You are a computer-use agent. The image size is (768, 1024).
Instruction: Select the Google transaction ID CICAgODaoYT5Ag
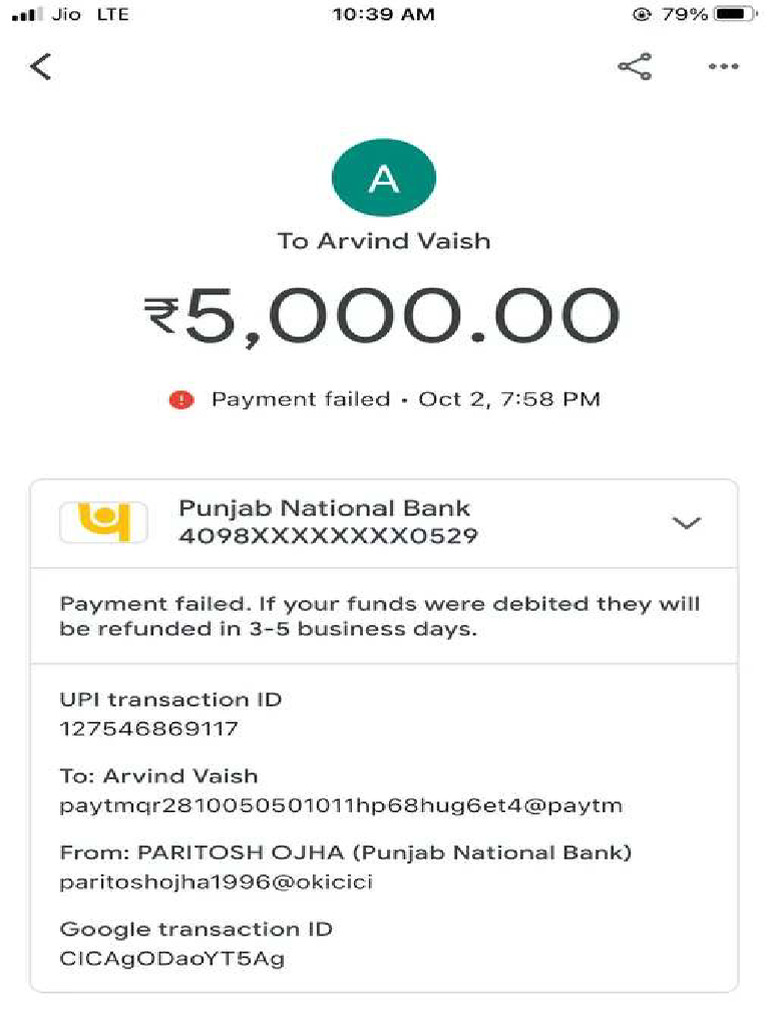point(172,959)
